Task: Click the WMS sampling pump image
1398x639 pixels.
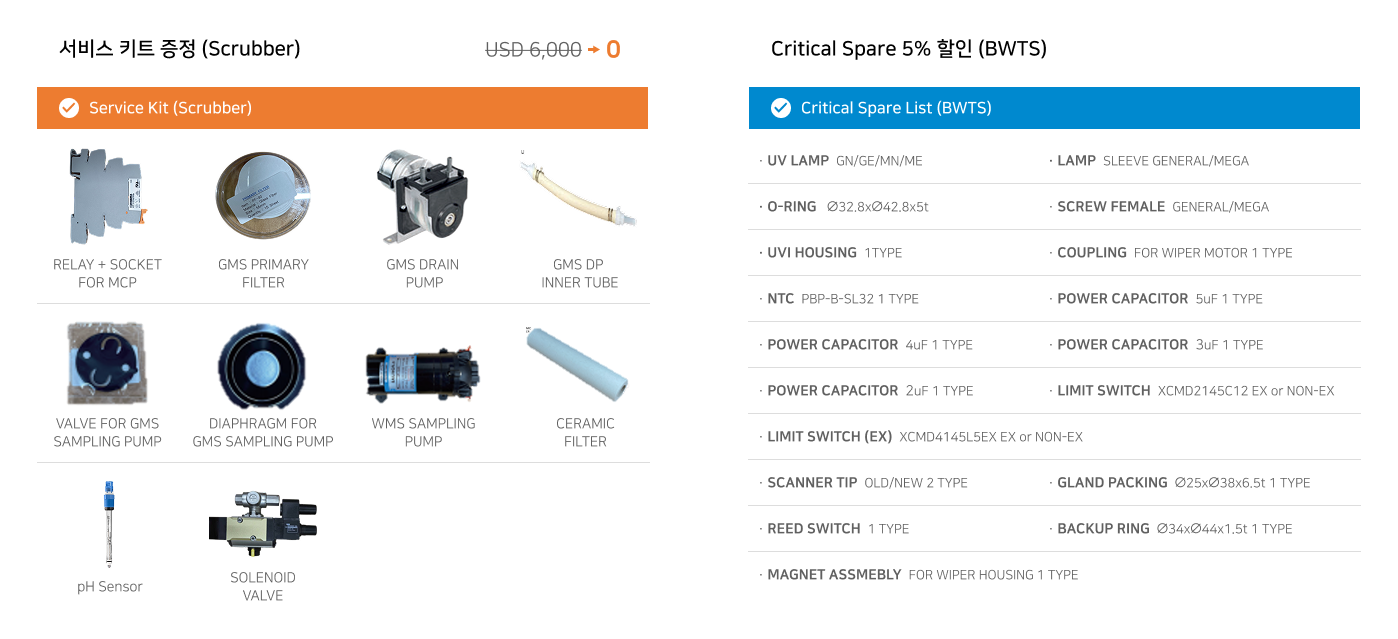Action: click(x=423, y=373)
